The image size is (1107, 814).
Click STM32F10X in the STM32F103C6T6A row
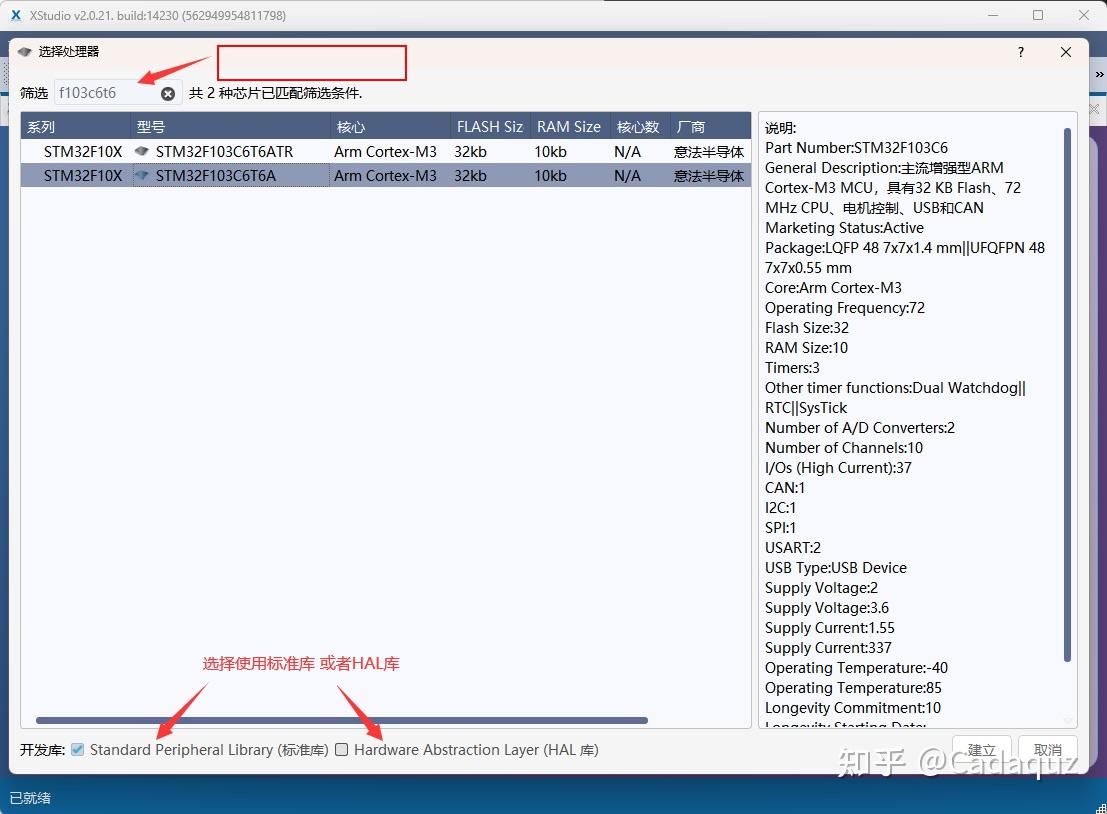point(83,176)
